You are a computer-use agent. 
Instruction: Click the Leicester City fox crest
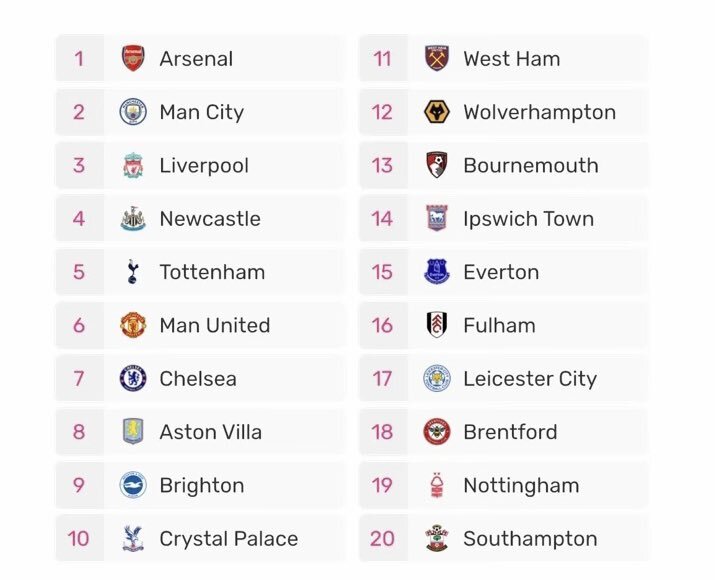pos(437,378)
